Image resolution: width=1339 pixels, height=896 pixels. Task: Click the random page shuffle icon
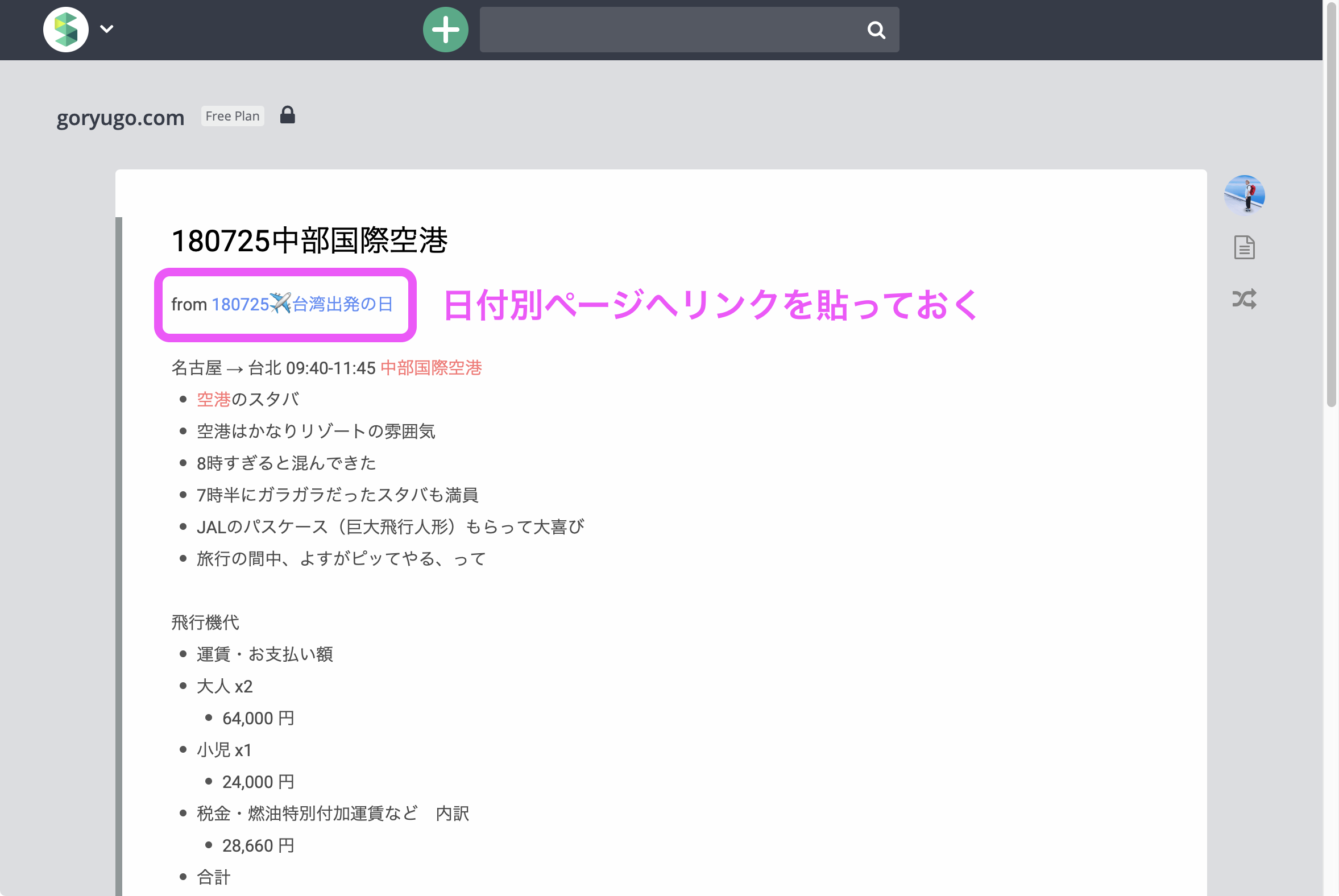coord(1244,299)
